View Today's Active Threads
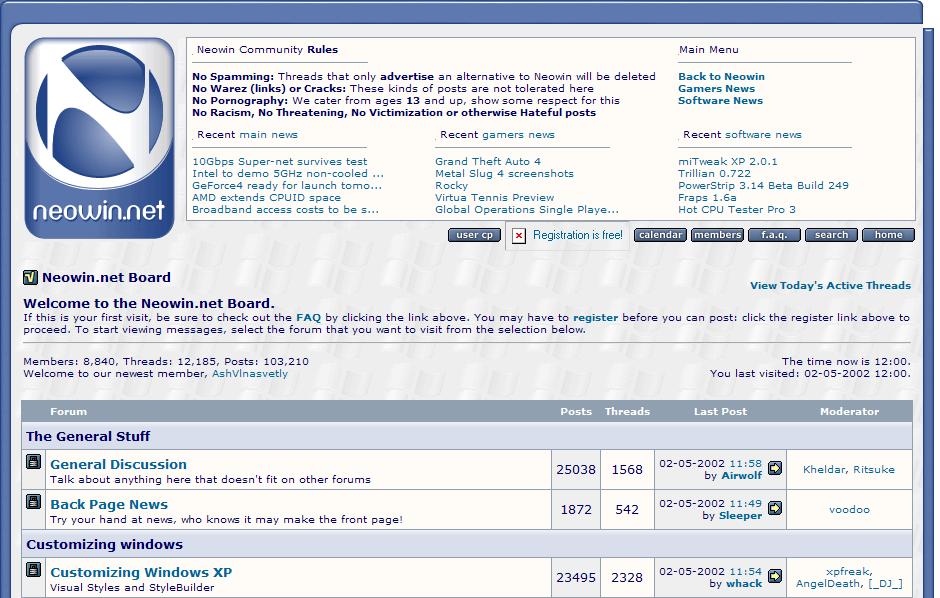Image resolution: width=940 pixels, height=598 pixels. pyautogui.click(x=830, y=286)
